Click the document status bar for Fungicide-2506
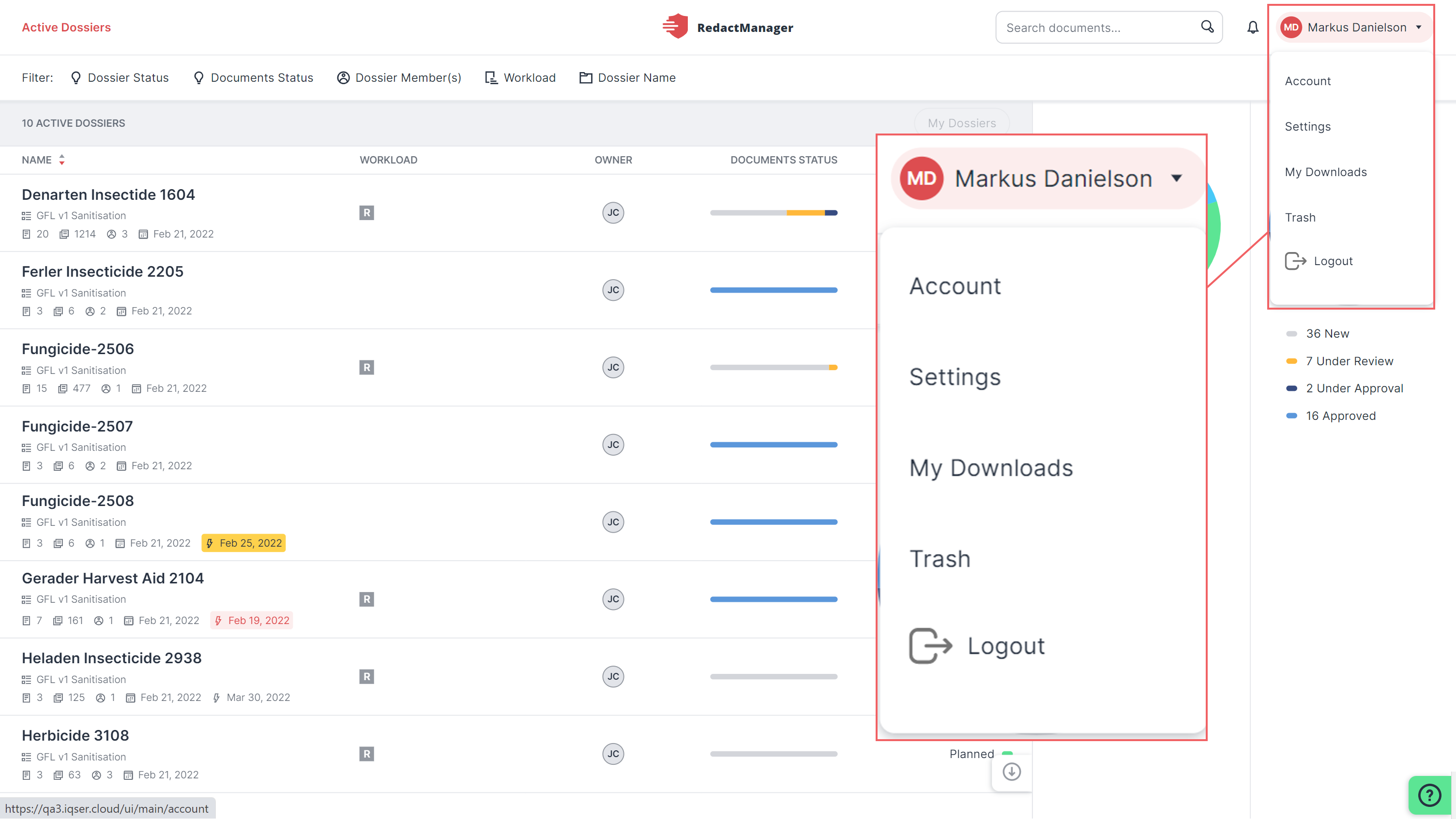Viewport: 1456px width, 819px height. [774, 368]
